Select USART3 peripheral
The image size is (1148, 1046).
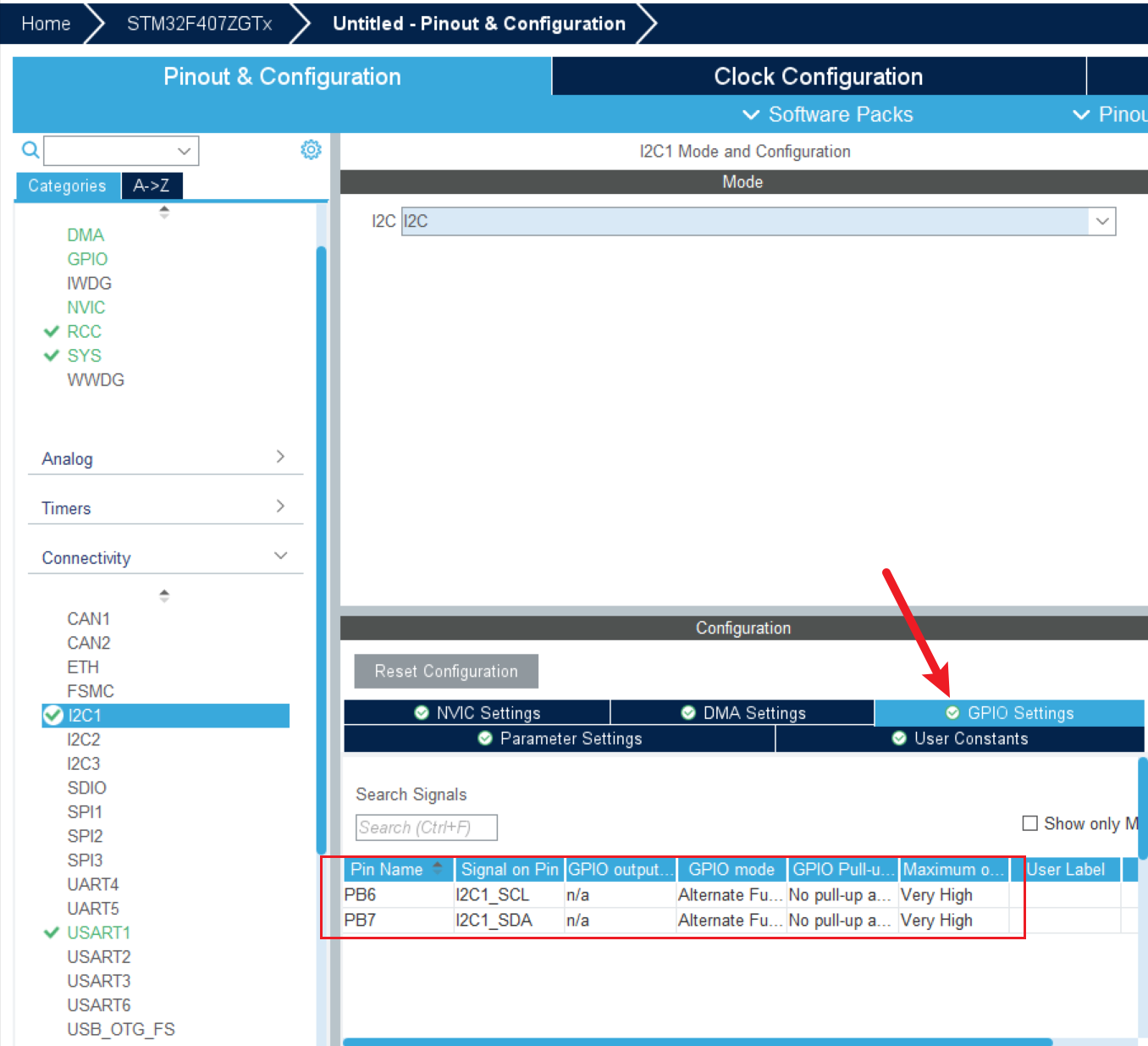pos(99,981)
